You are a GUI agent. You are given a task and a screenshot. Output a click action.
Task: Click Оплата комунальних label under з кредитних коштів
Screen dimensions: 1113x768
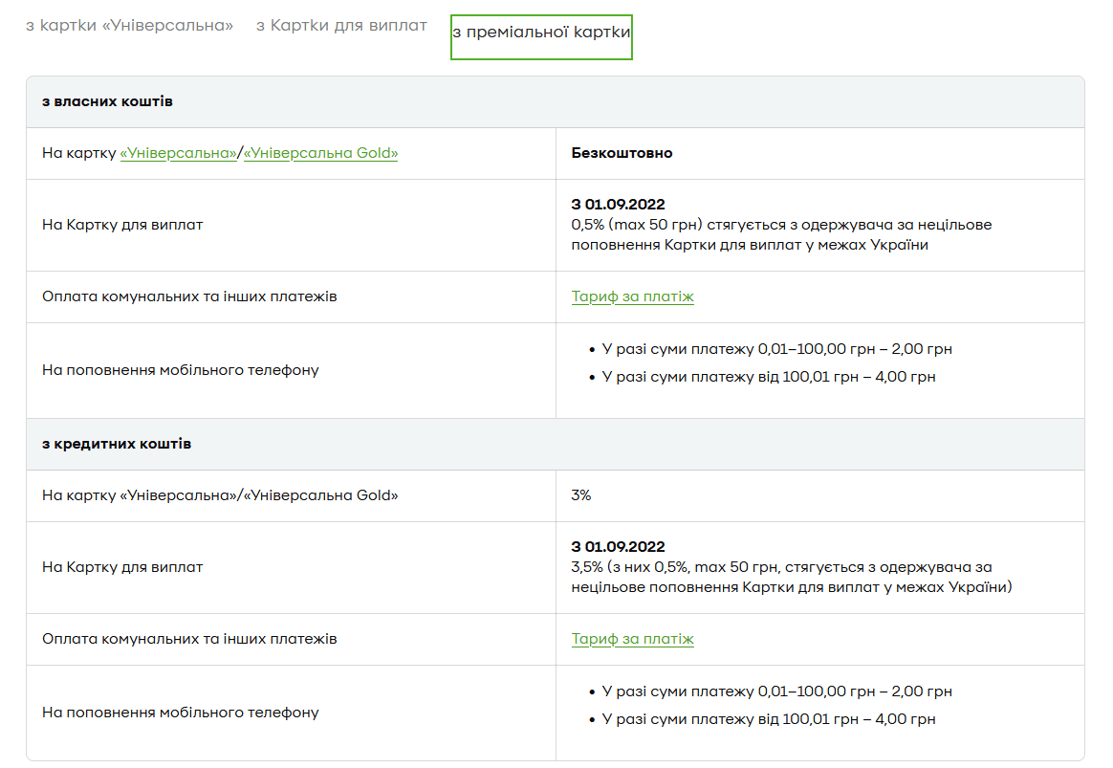pos(189,639)
